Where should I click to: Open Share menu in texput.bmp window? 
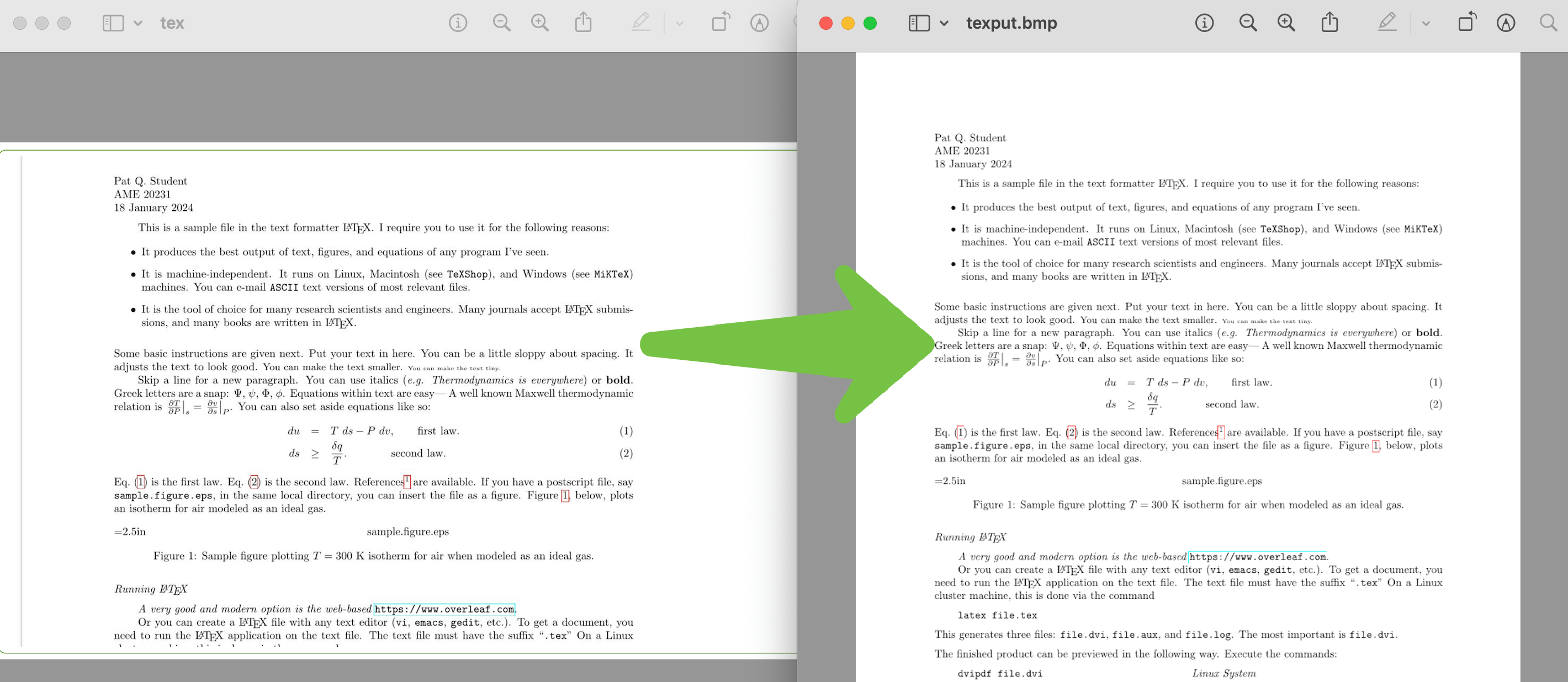click(x=1329, y=23)
